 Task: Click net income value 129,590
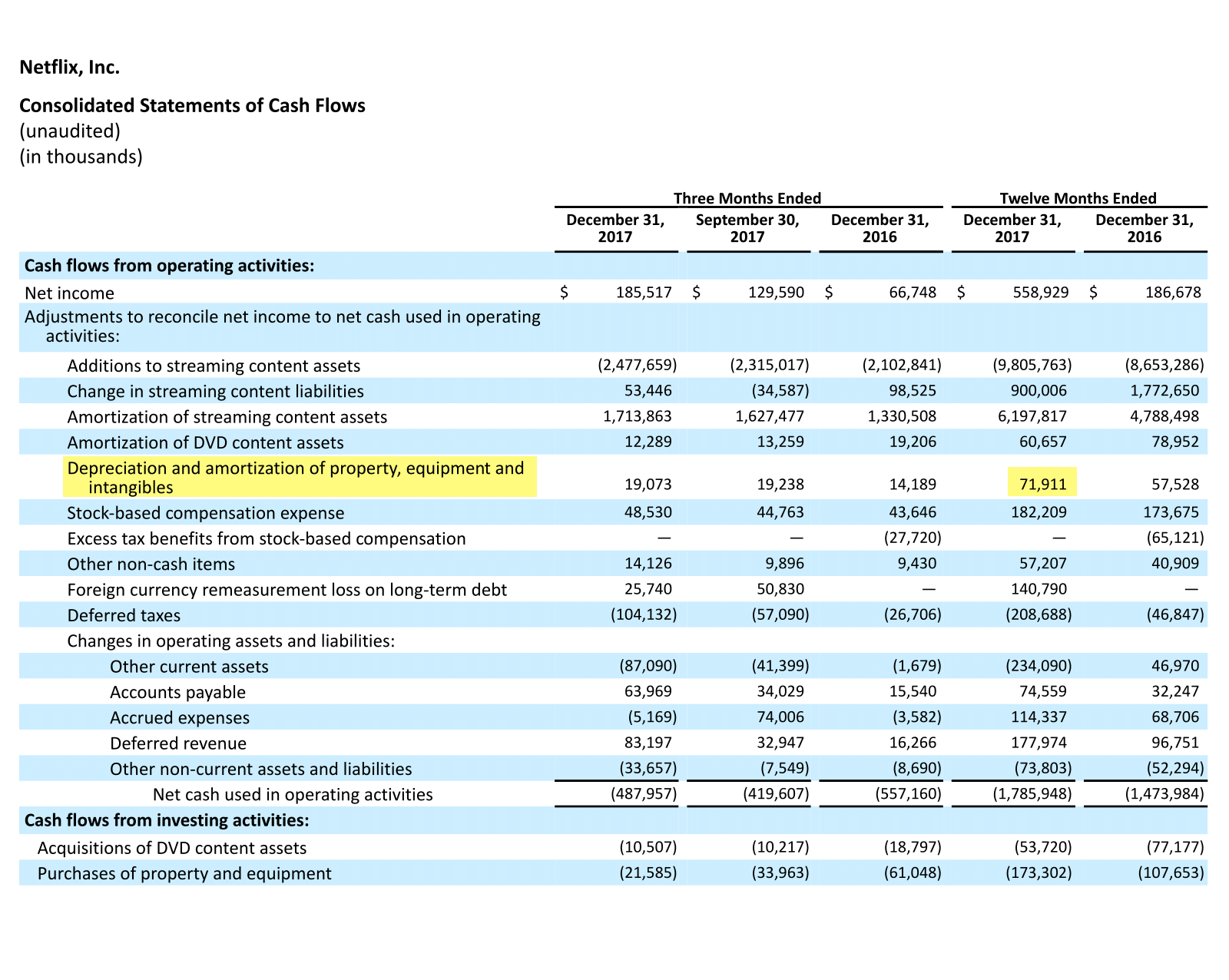point(776,293)
